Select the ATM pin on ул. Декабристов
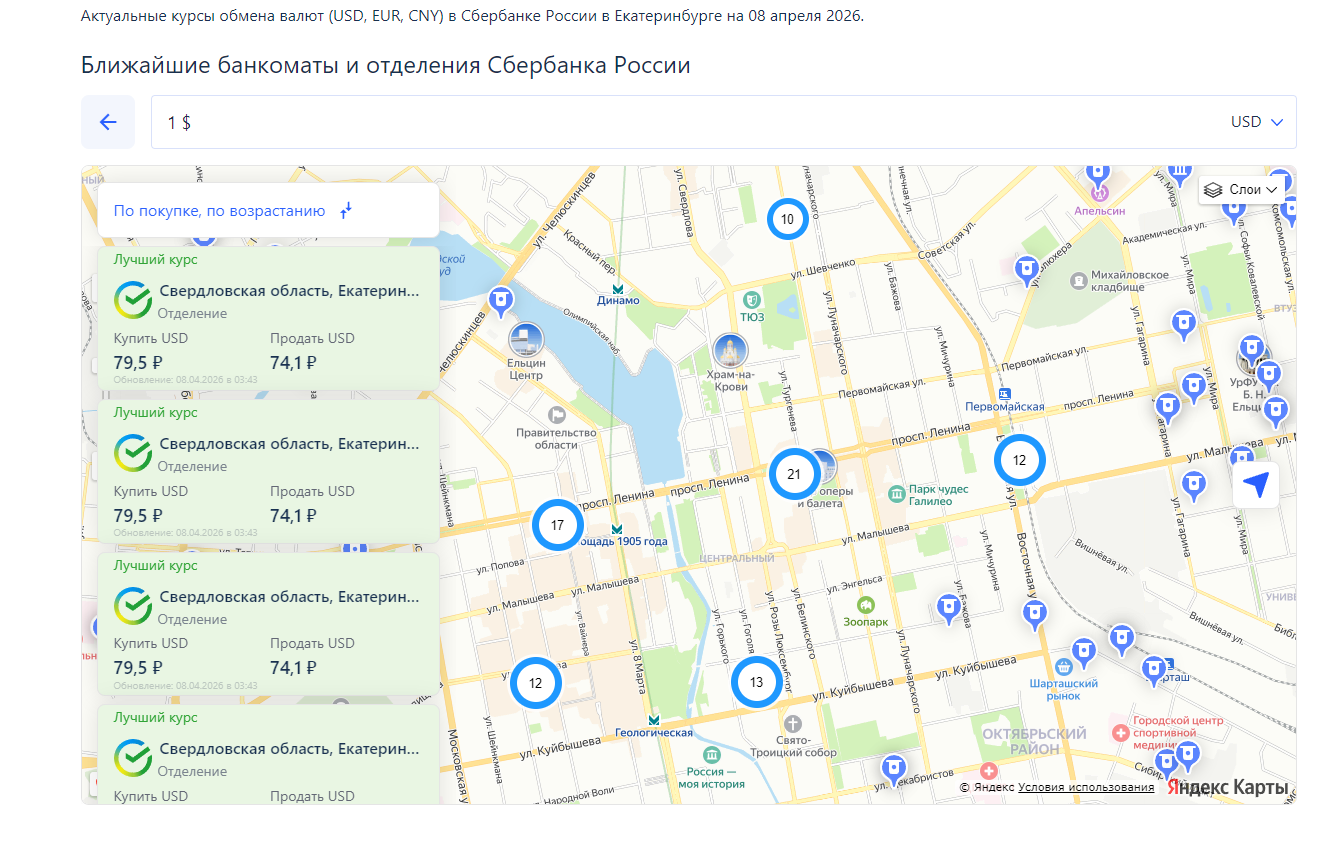The width and height of the screenshot is (1334, 844). 893,770
